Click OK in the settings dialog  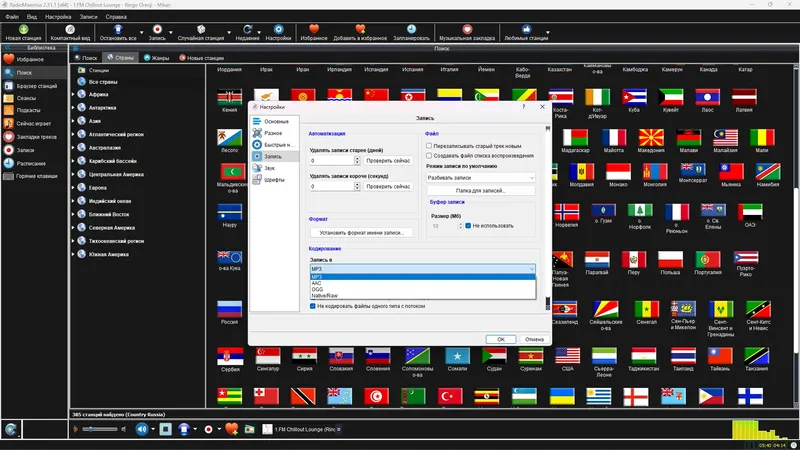(501, 339)
